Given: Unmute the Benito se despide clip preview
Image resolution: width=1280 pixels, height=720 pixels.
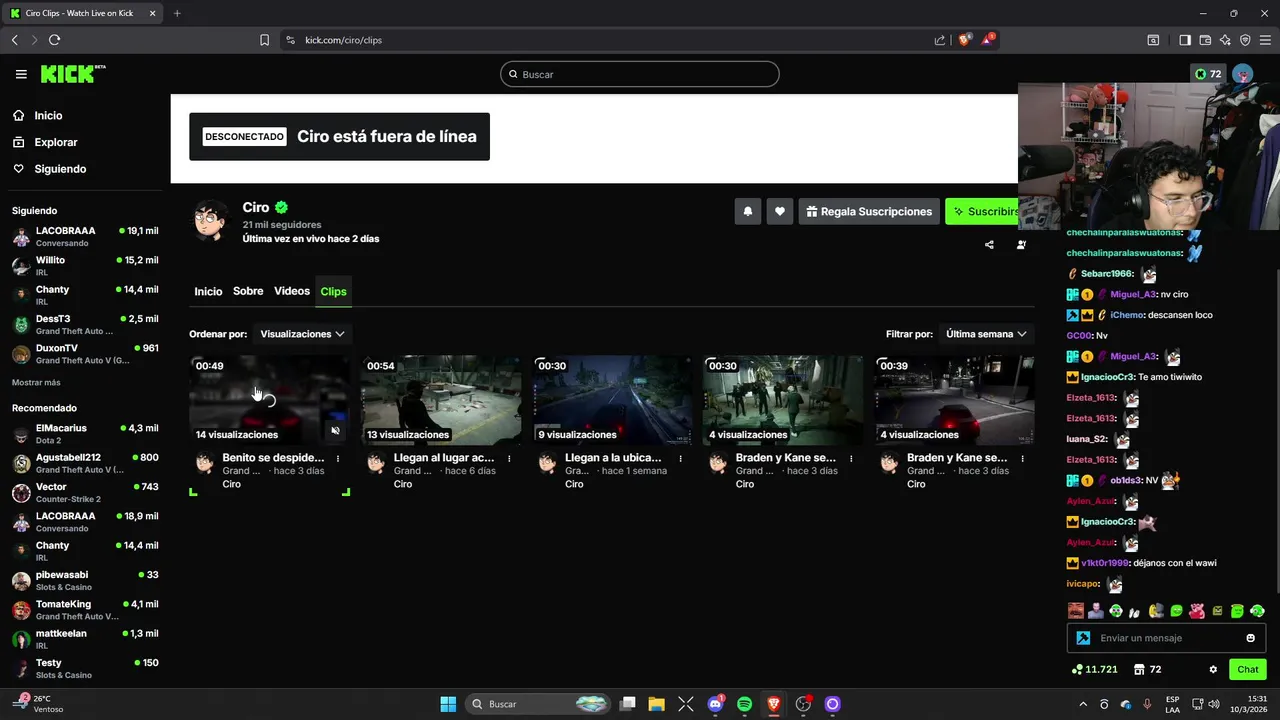Looking at the screenshot, I should 336,431.
